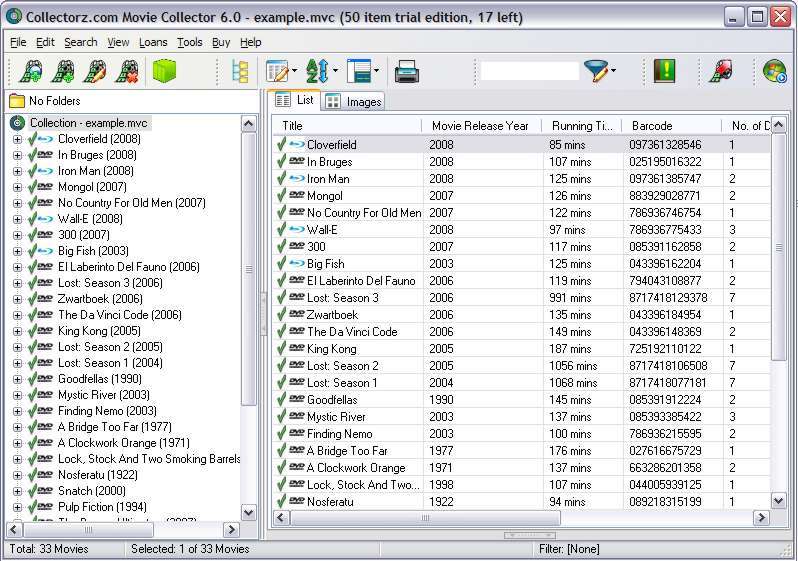Click the disc icon next to Collection - example.mvc
Screen dimensions: 798x561
click(x=17, y=123)
